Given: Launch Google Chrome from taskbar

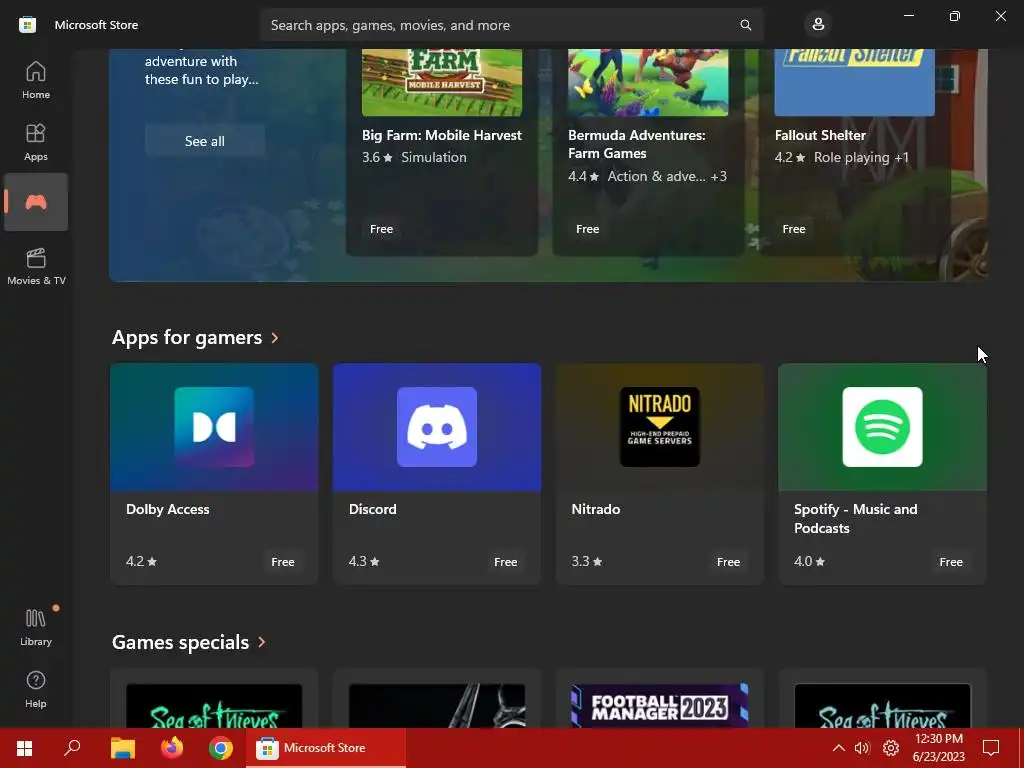Looking at the screenshot, I should 221,748.
